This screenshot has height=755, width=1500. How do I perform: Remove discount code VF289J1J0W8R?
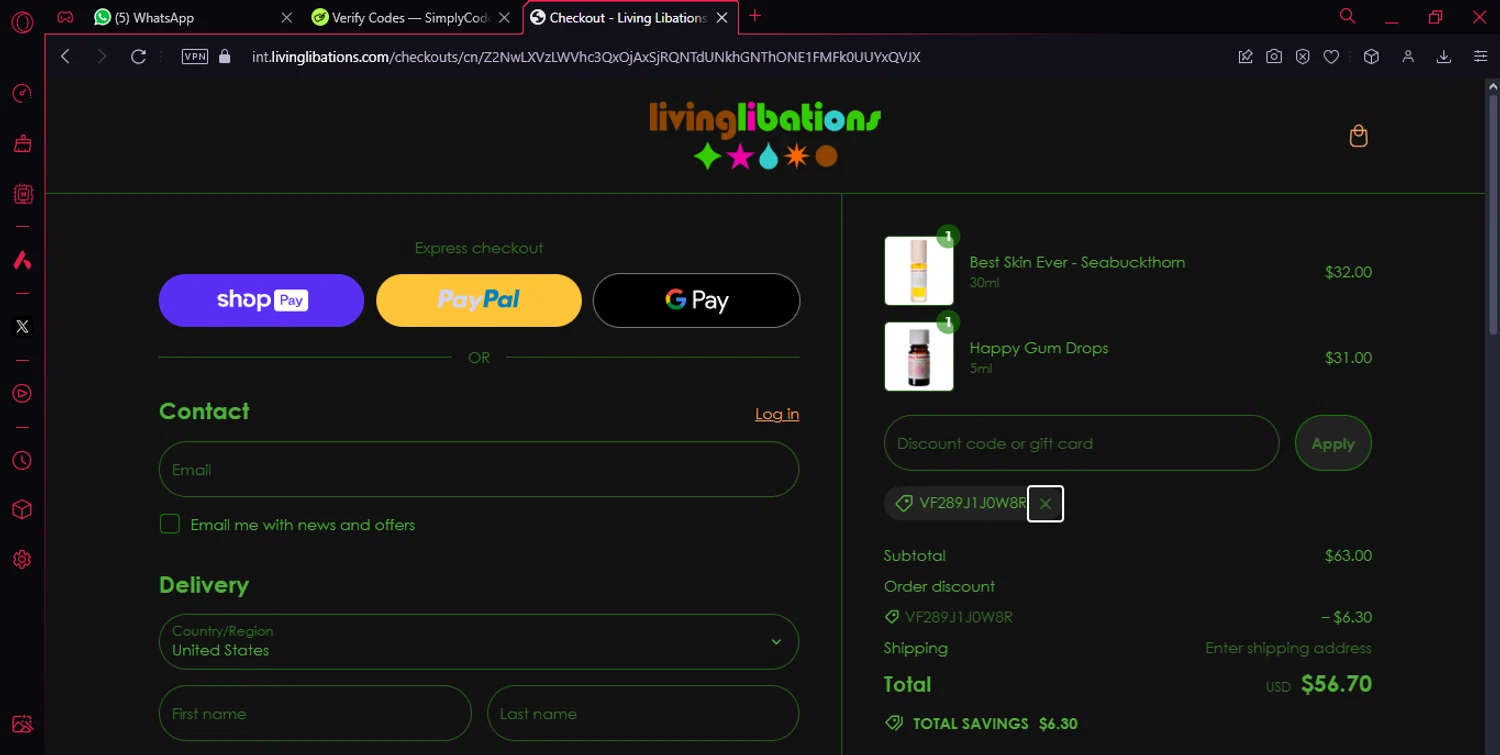1045,504
